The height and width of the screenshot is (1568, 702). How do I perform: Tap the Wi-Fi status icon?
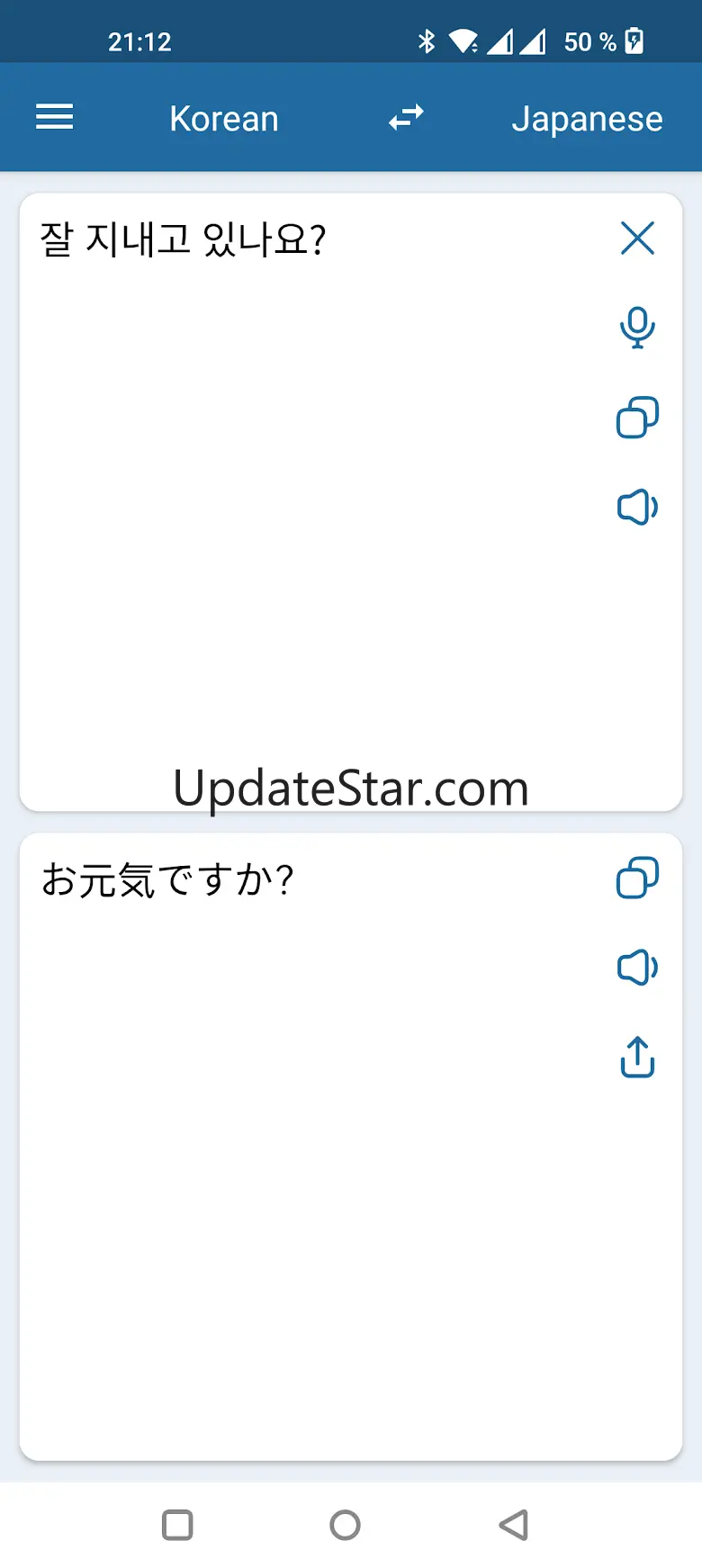click(x=463, y=41)
